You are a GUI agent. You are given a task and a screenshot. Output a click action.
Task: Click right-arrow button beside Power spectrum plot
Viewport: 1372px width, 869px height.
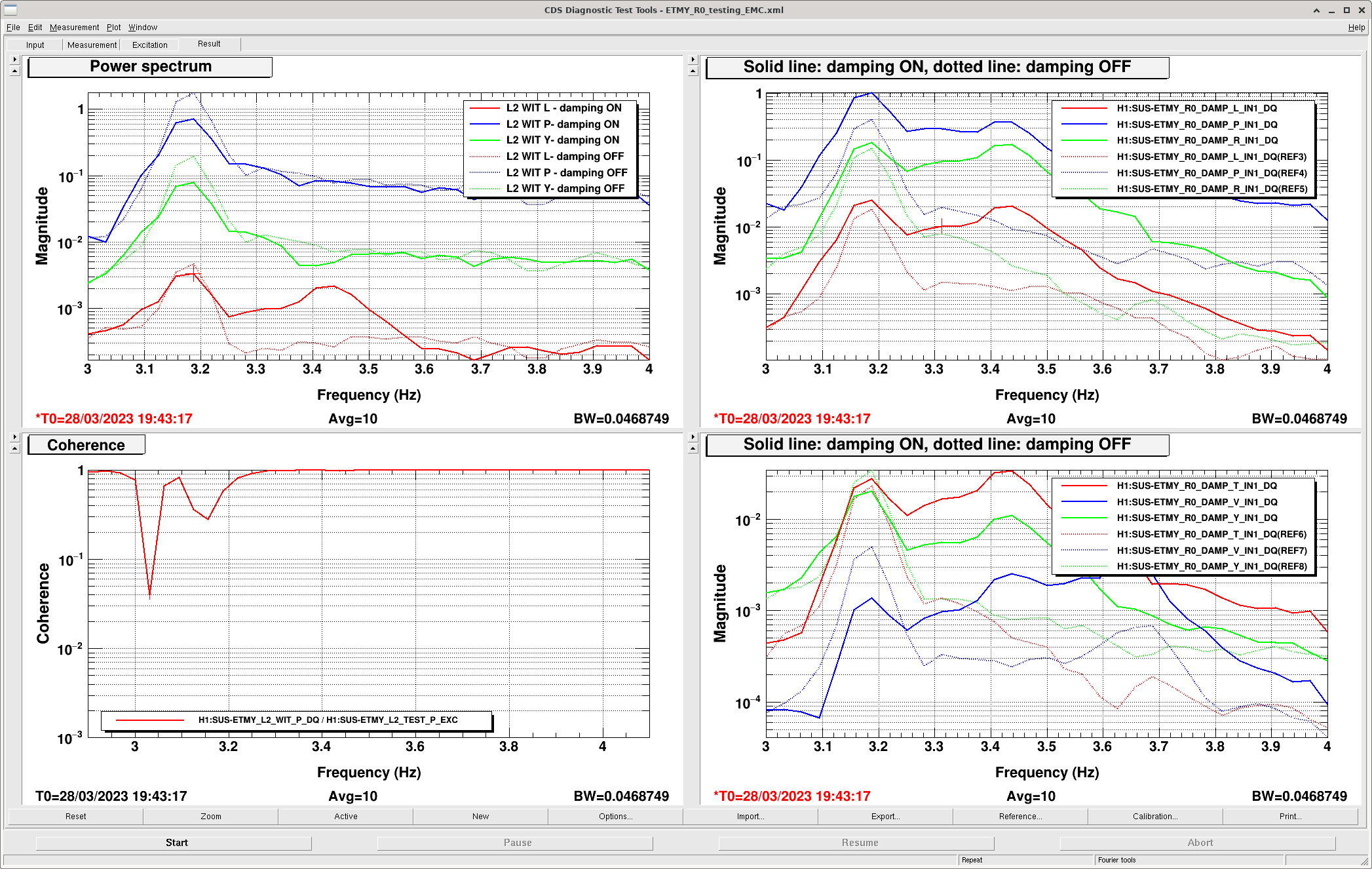click(x=15, y=60)
